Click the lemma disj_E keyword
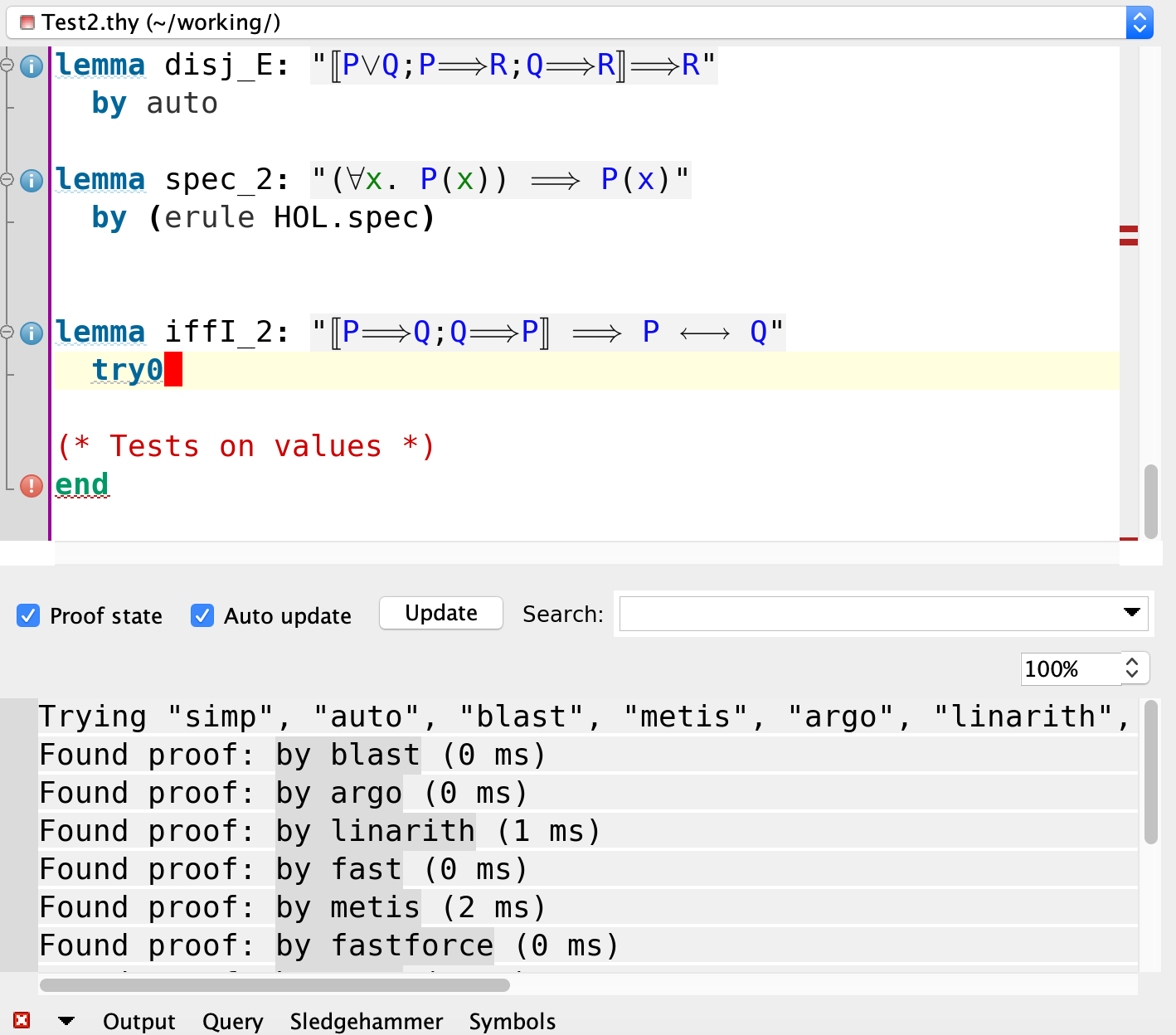Viewport: 1176px width, 1035px height. tap(100, 65)
